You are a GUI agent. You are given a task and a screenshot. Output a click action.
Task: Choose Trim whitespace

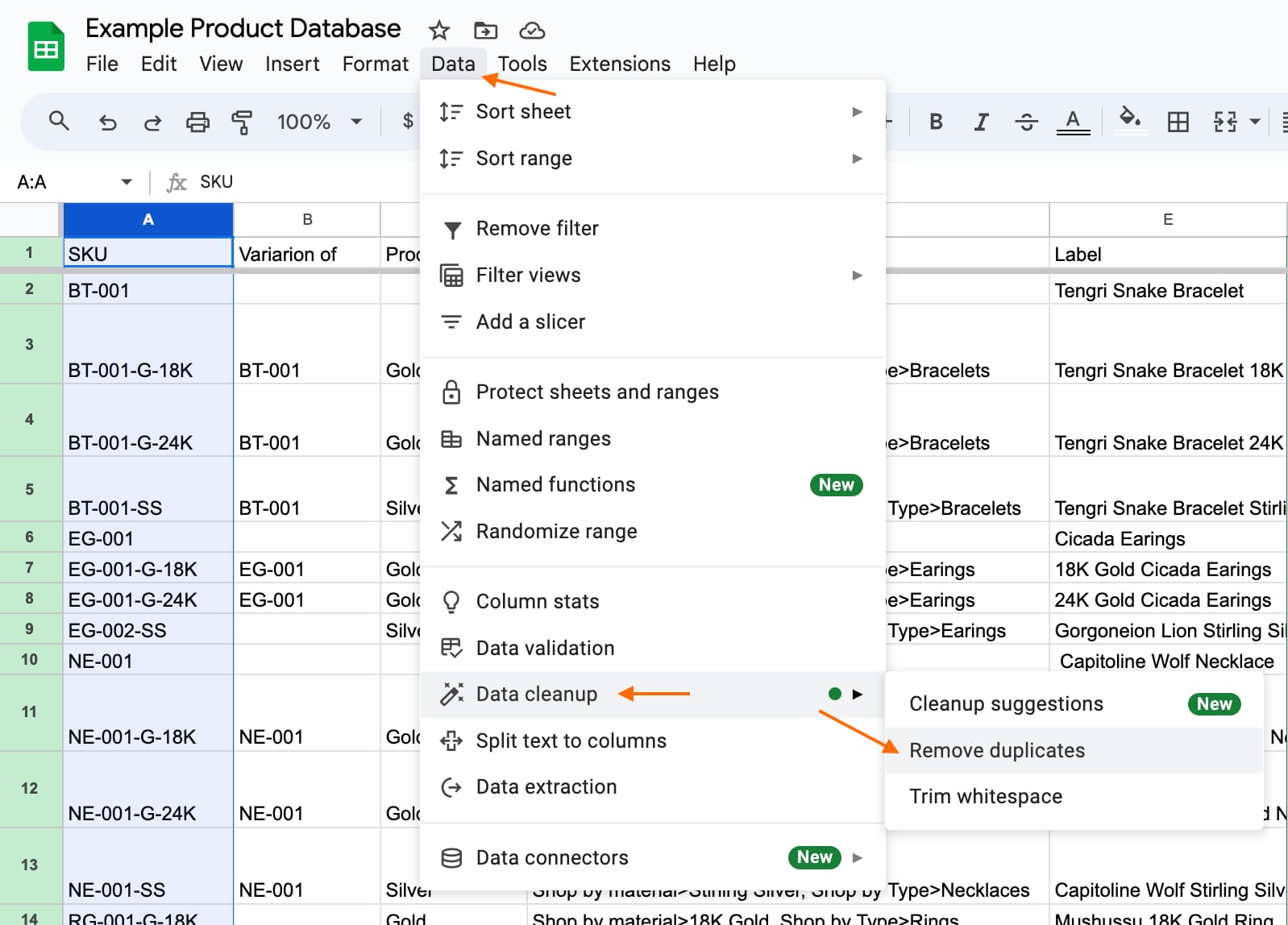coord(1074,796)
